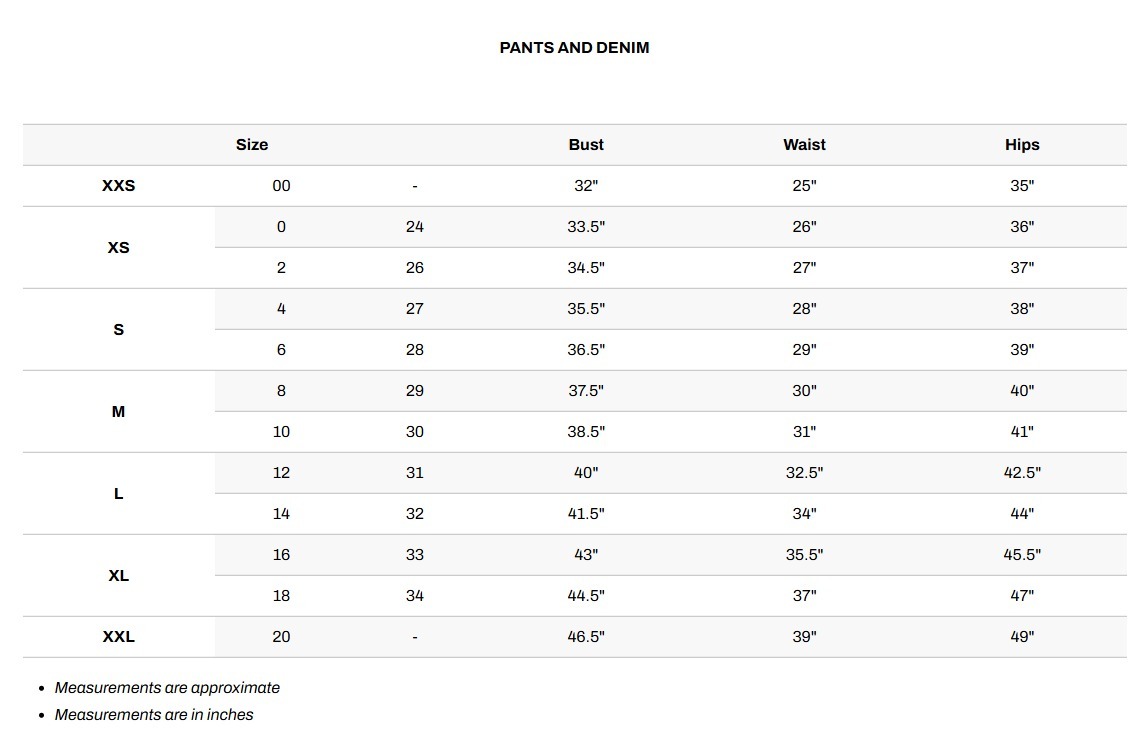Click the XXL size label

(x=119, y=636)
